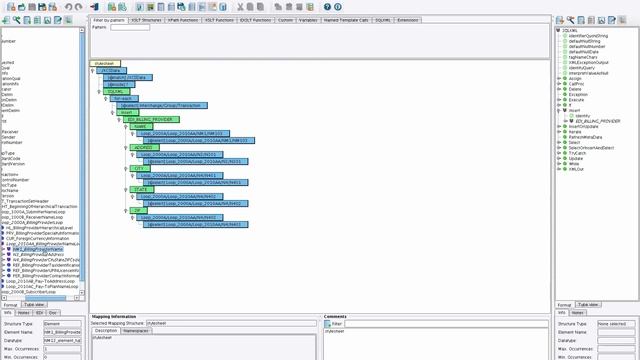The width and height of the screenshot is (640, 360).
Task: Select N3_BillingProviderAddress in source tree
Action: (x=38, y=254)
